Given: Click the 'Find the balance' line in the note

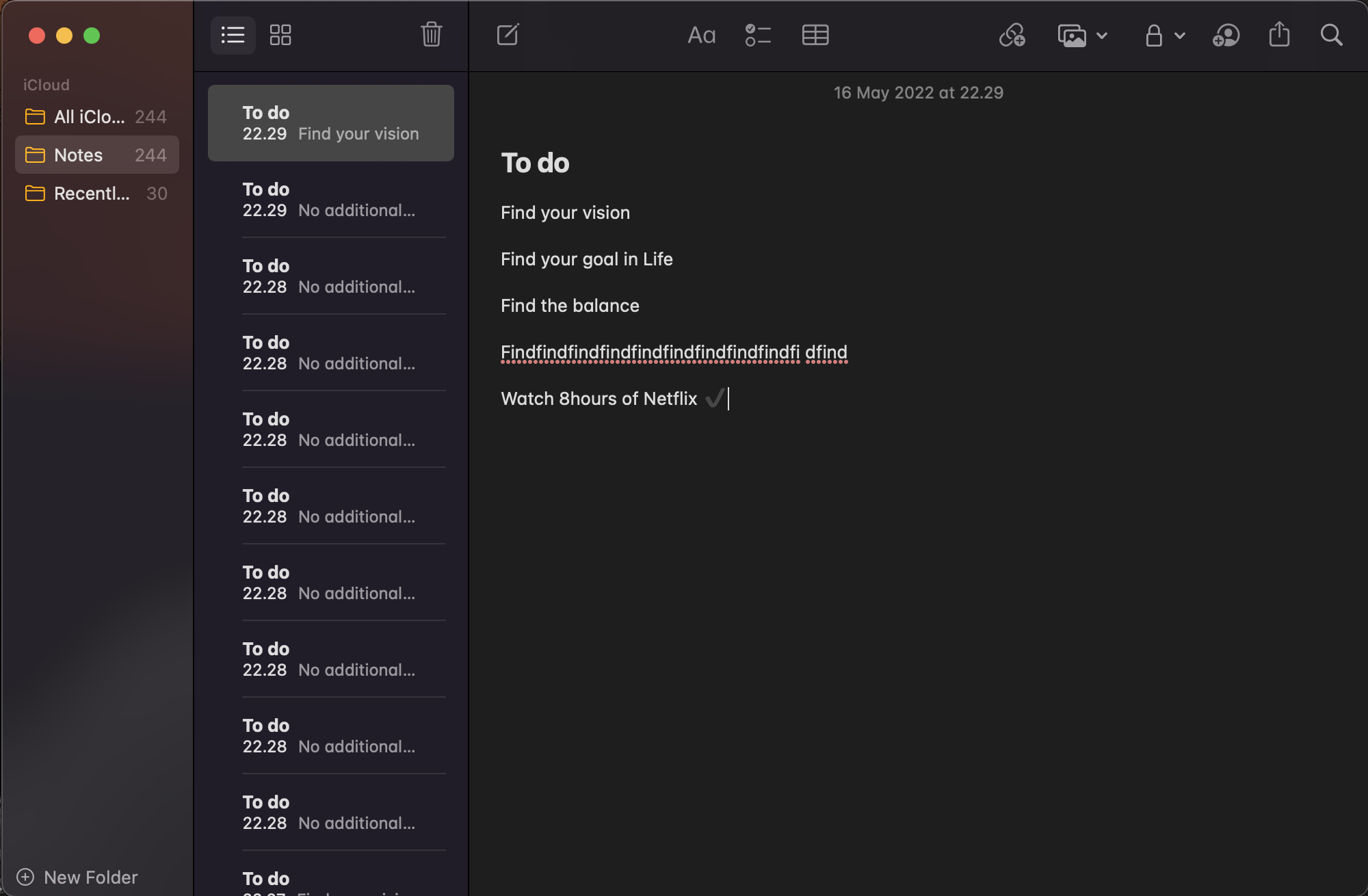Looking at the screenshot, I should (570, 306).
